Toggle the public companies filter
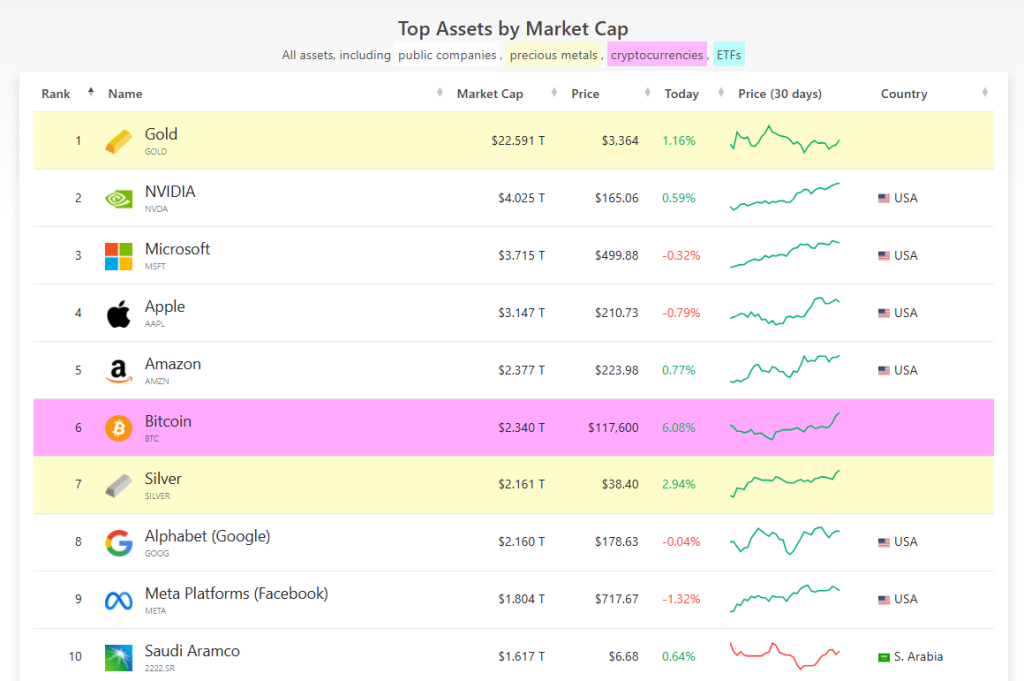Viewport: 1024px width, 681px height. pyautogui.click(x=447, y=55)
